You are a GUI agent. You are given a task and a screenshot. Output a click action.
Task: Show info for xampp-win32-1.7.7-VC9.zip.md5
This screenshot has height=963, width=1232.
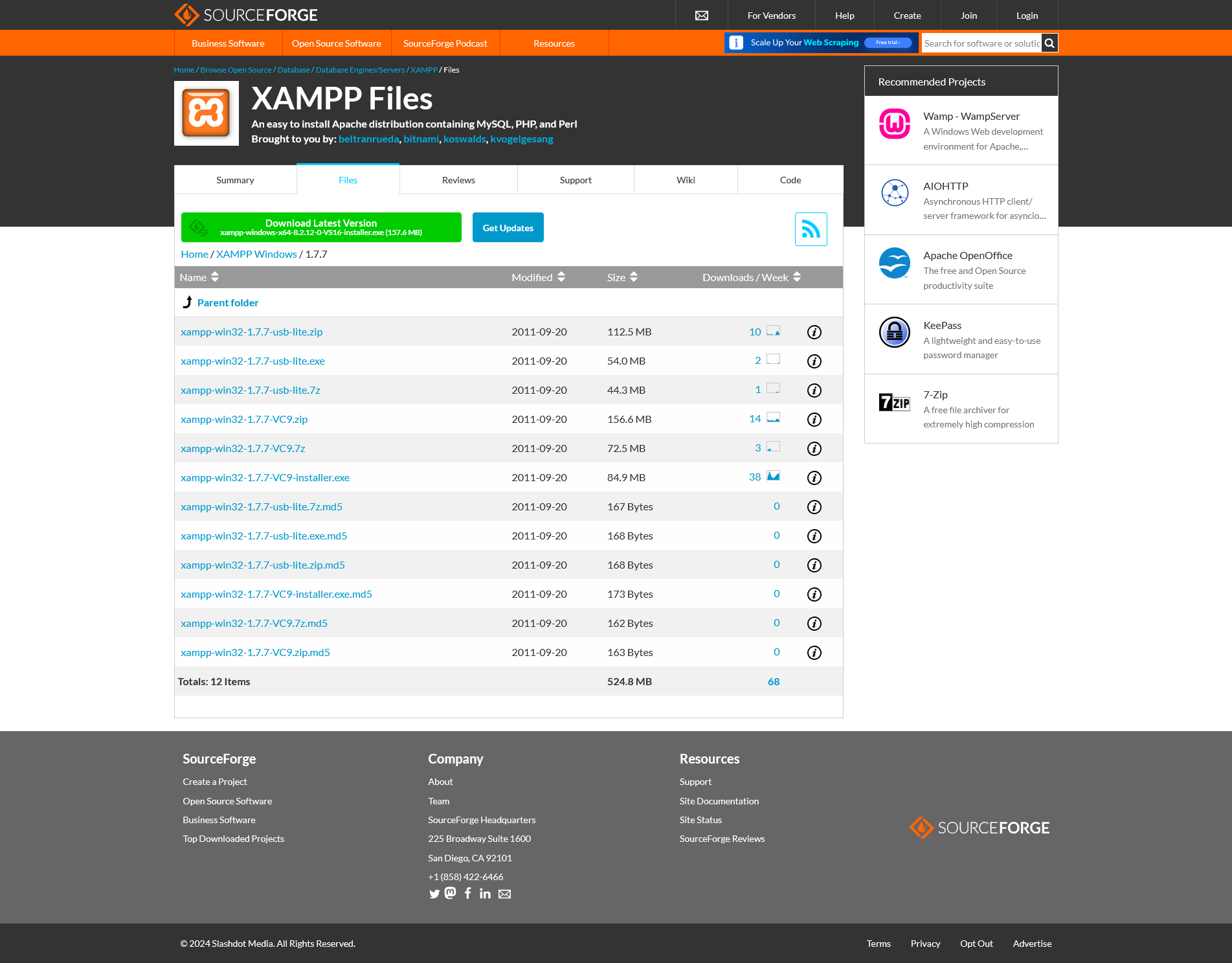814,653
